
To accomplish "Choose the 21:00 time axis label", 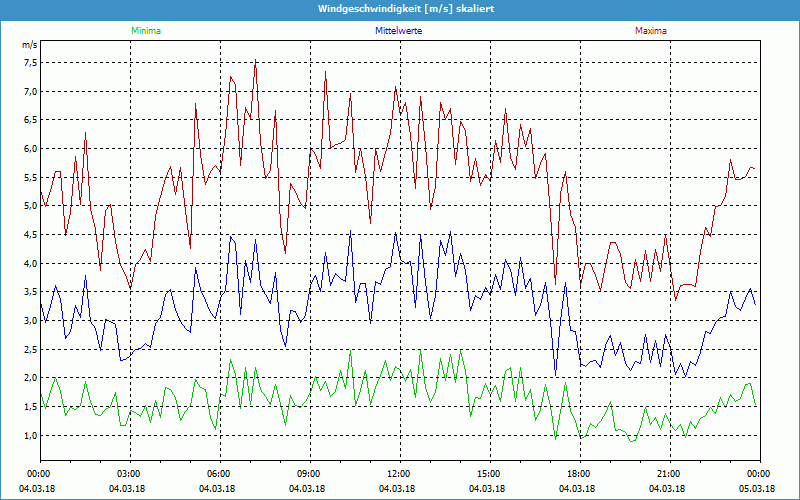I will pos(669,474).
